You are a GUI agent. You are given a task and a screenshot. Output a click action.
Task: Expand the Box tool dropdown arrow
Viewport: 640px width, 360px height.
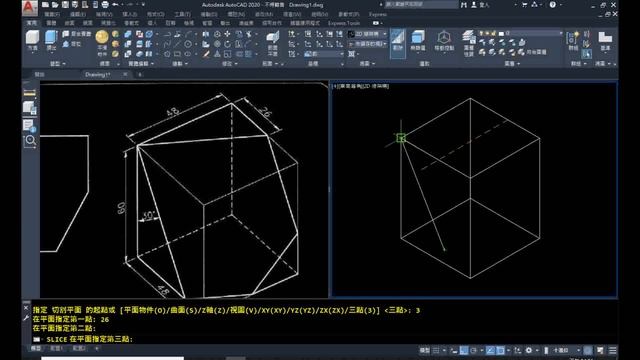coord(32,53)
